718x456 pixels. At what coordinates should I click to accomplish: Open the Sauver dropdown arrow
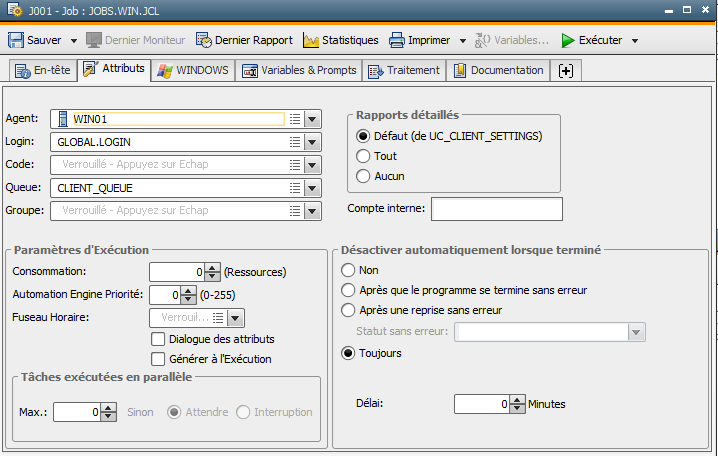click(x=74, y=41)
